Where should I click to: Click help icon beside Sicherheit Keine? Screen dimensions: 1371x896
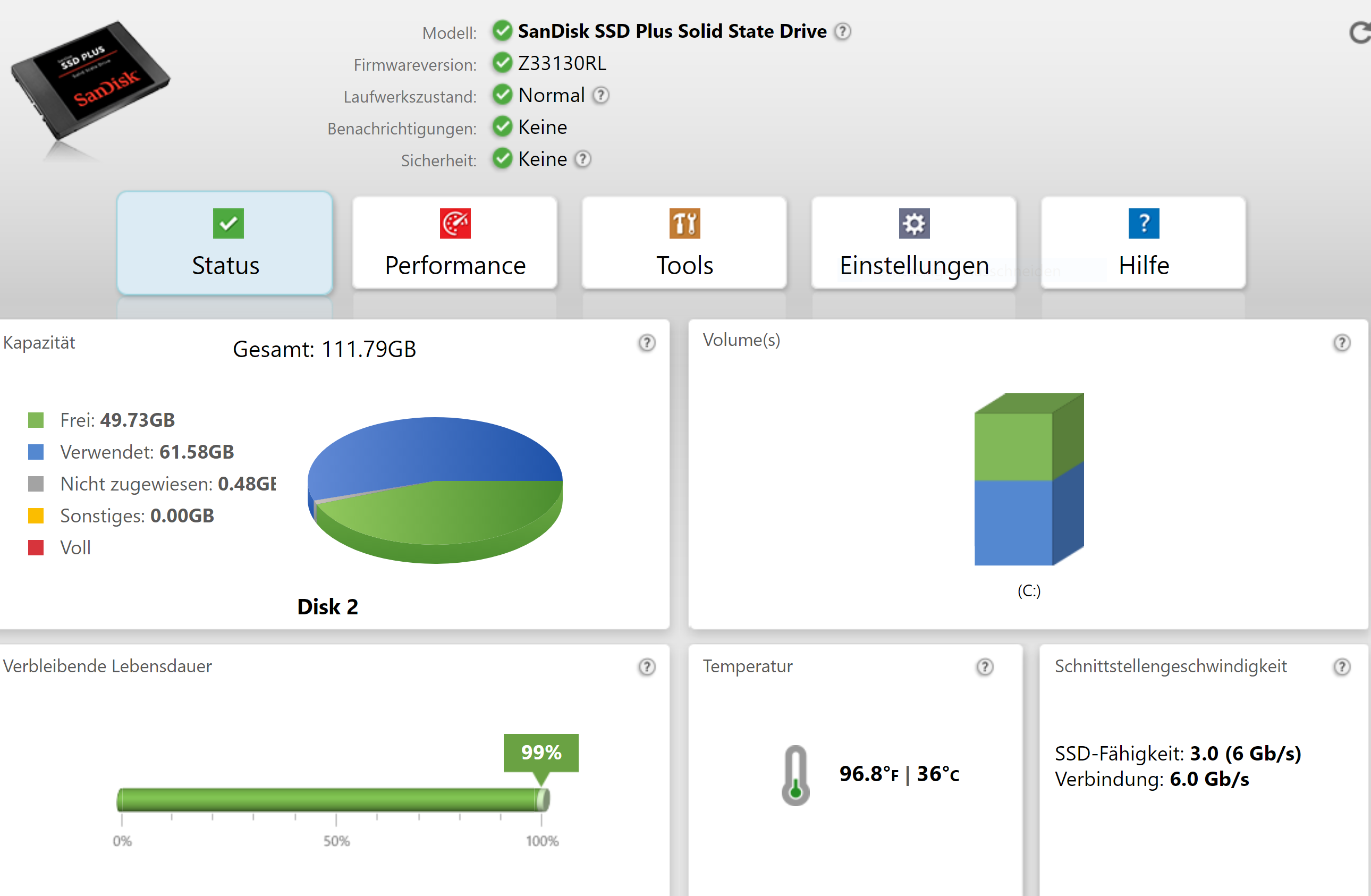click(x=583, y=159)
